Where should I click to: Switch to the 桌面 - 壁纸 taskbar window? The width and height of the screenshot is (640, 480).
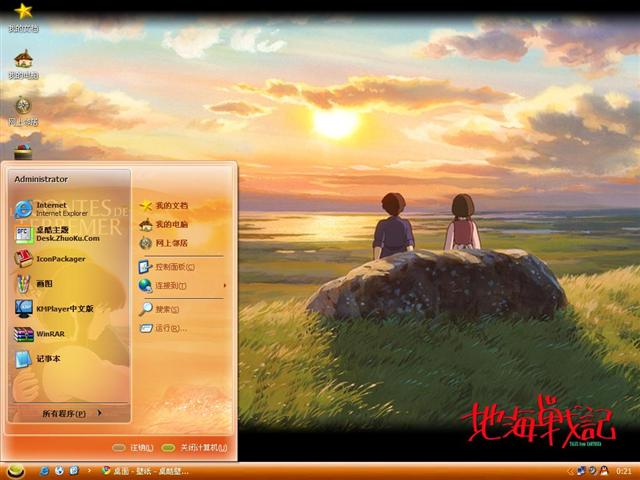pos(145,471)
